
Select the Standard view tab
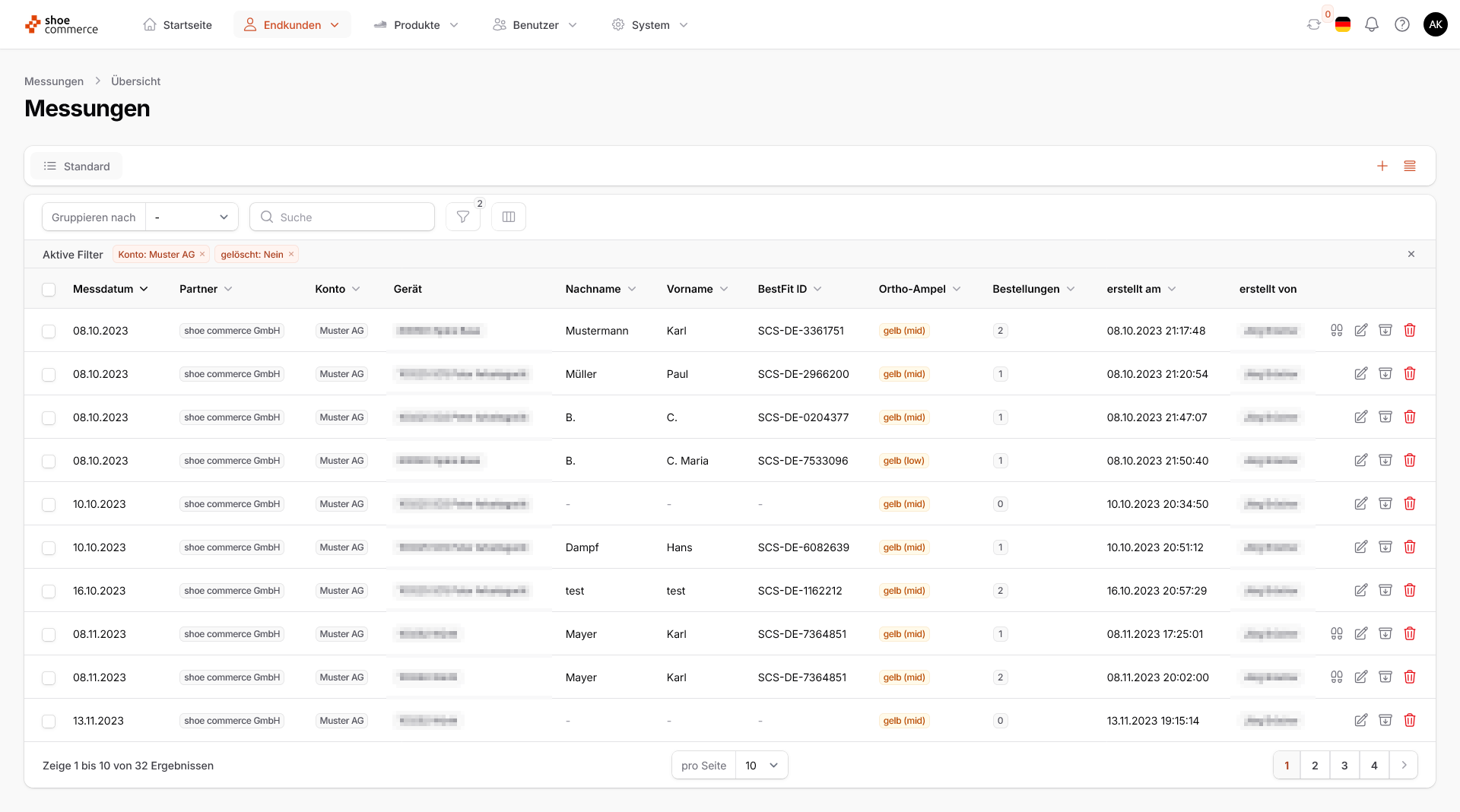(x=77, y=166)
